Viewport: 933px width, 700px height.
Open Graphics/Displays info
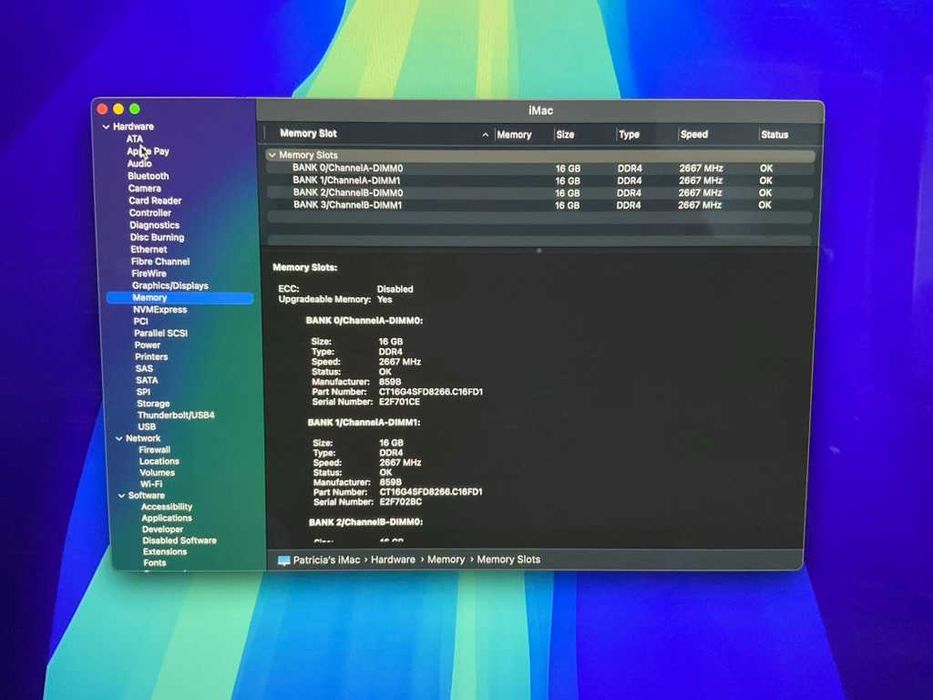click(170, 286)
